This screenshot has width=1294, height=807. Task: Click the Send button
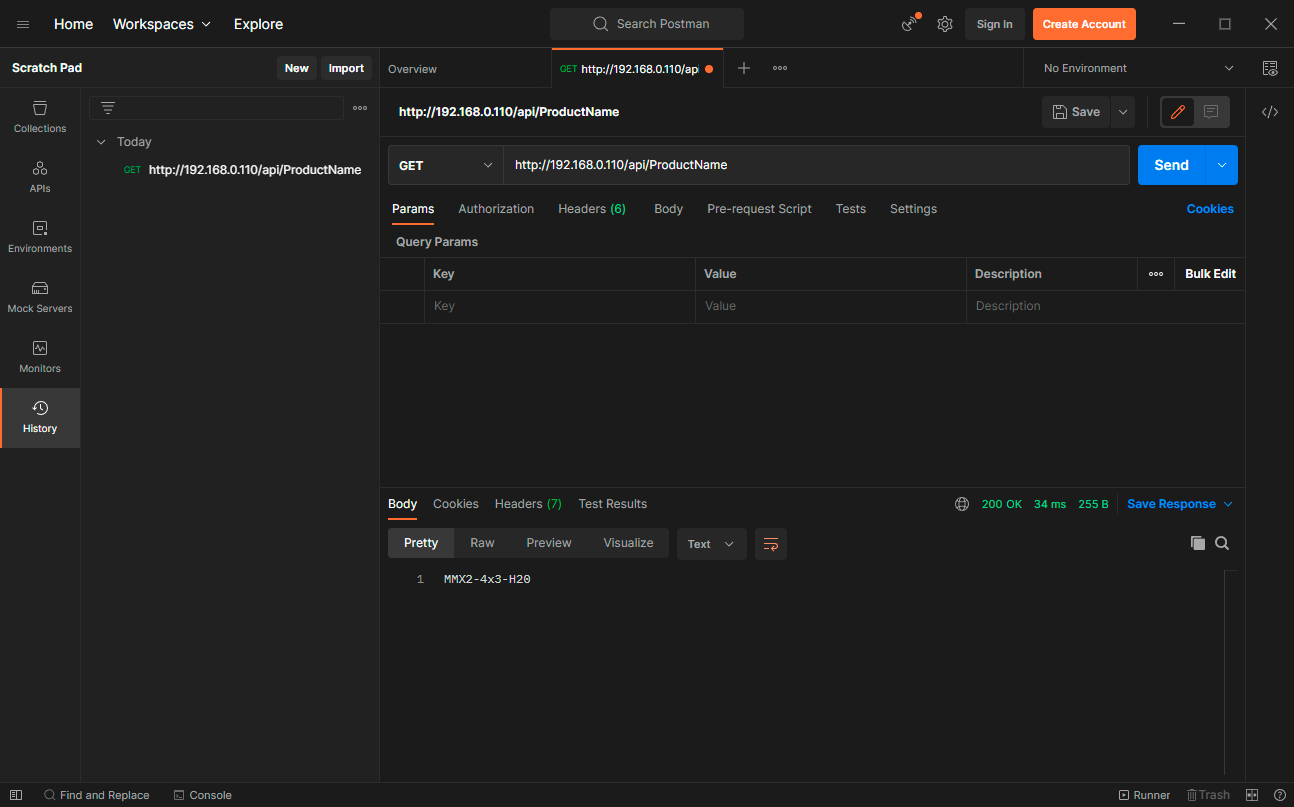(1171, 165)
